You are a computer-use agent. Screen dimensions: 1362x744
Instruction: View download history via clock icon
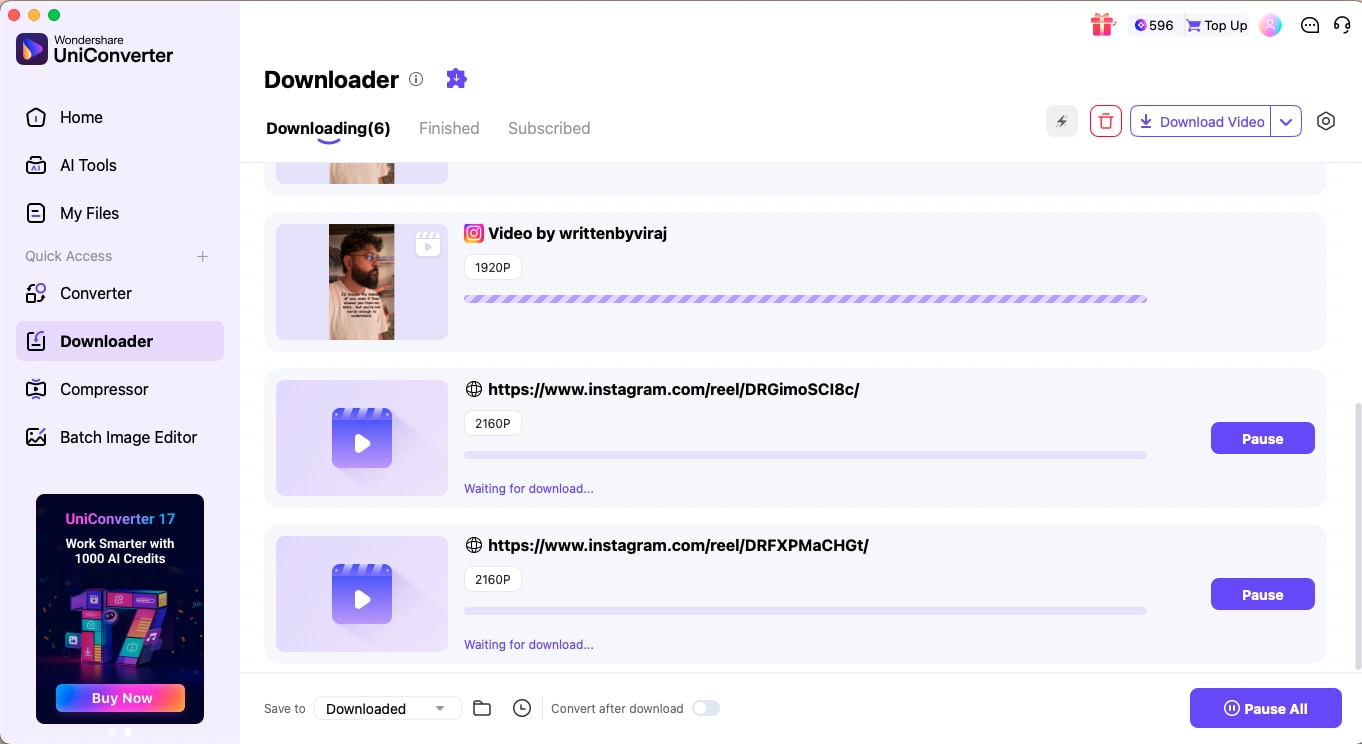[x=521, y=707]
